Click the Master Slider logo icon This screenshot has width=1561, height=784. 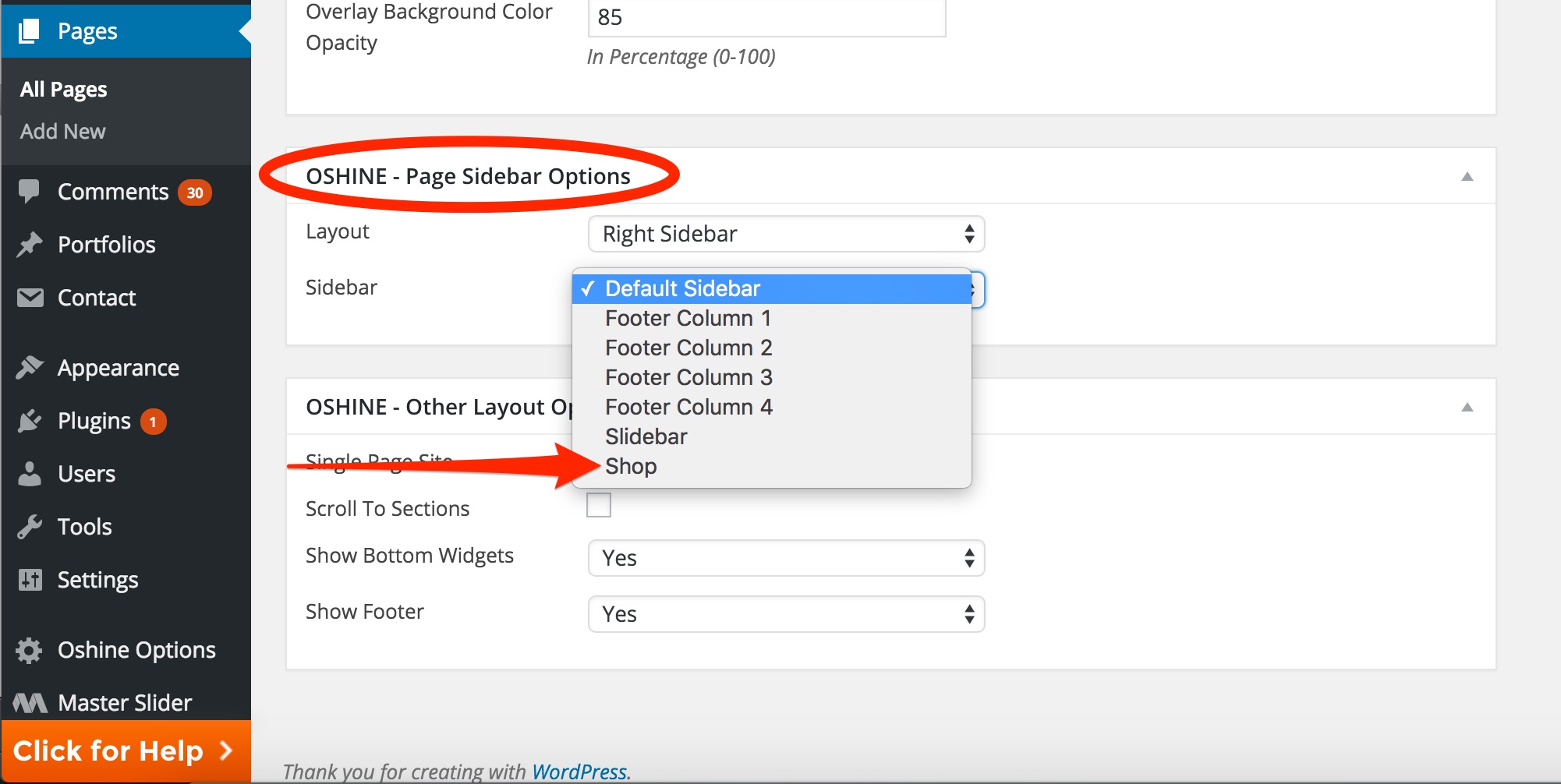coord(30,703)
